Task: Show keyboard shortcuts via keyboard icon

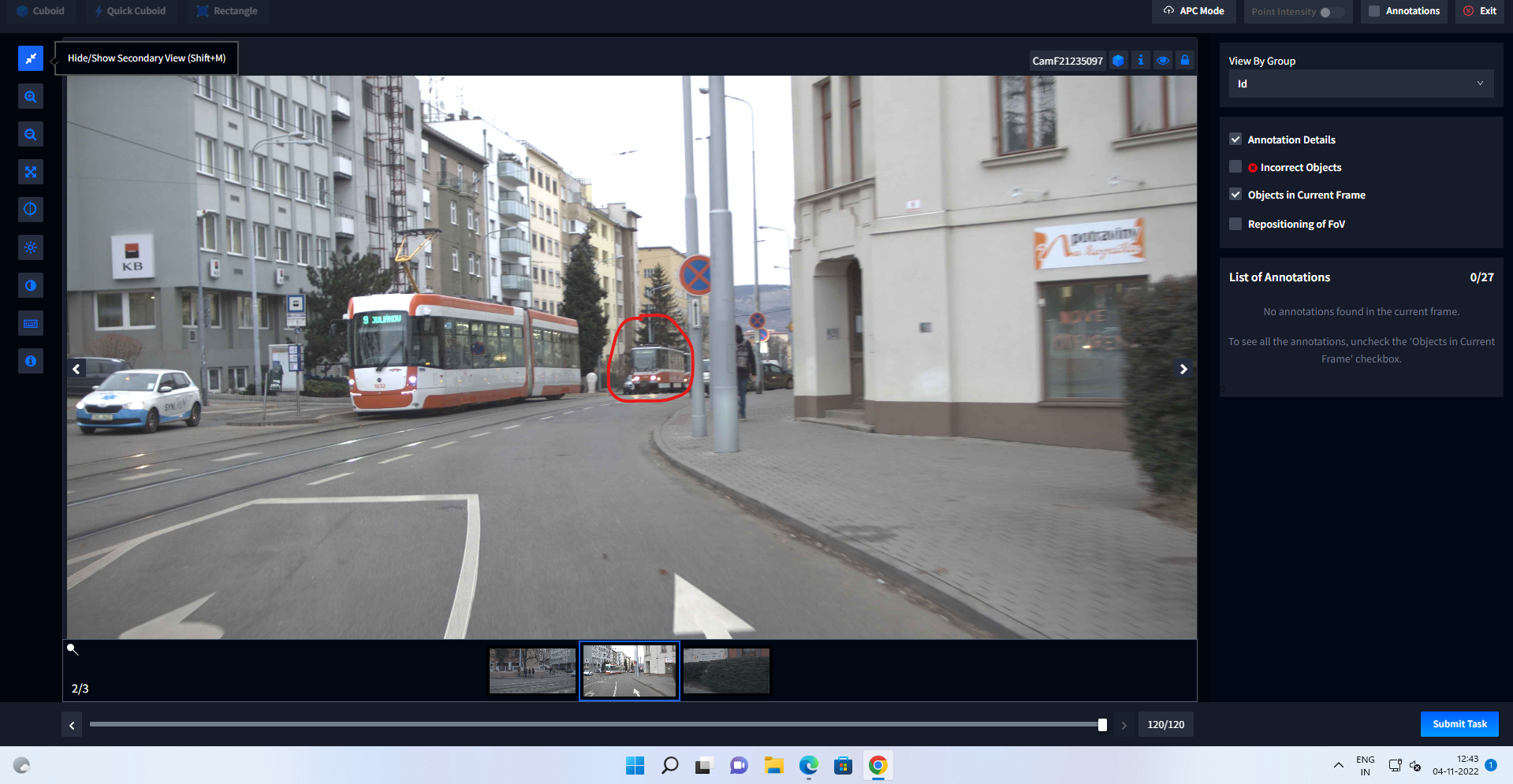Action: coord(31,323)
